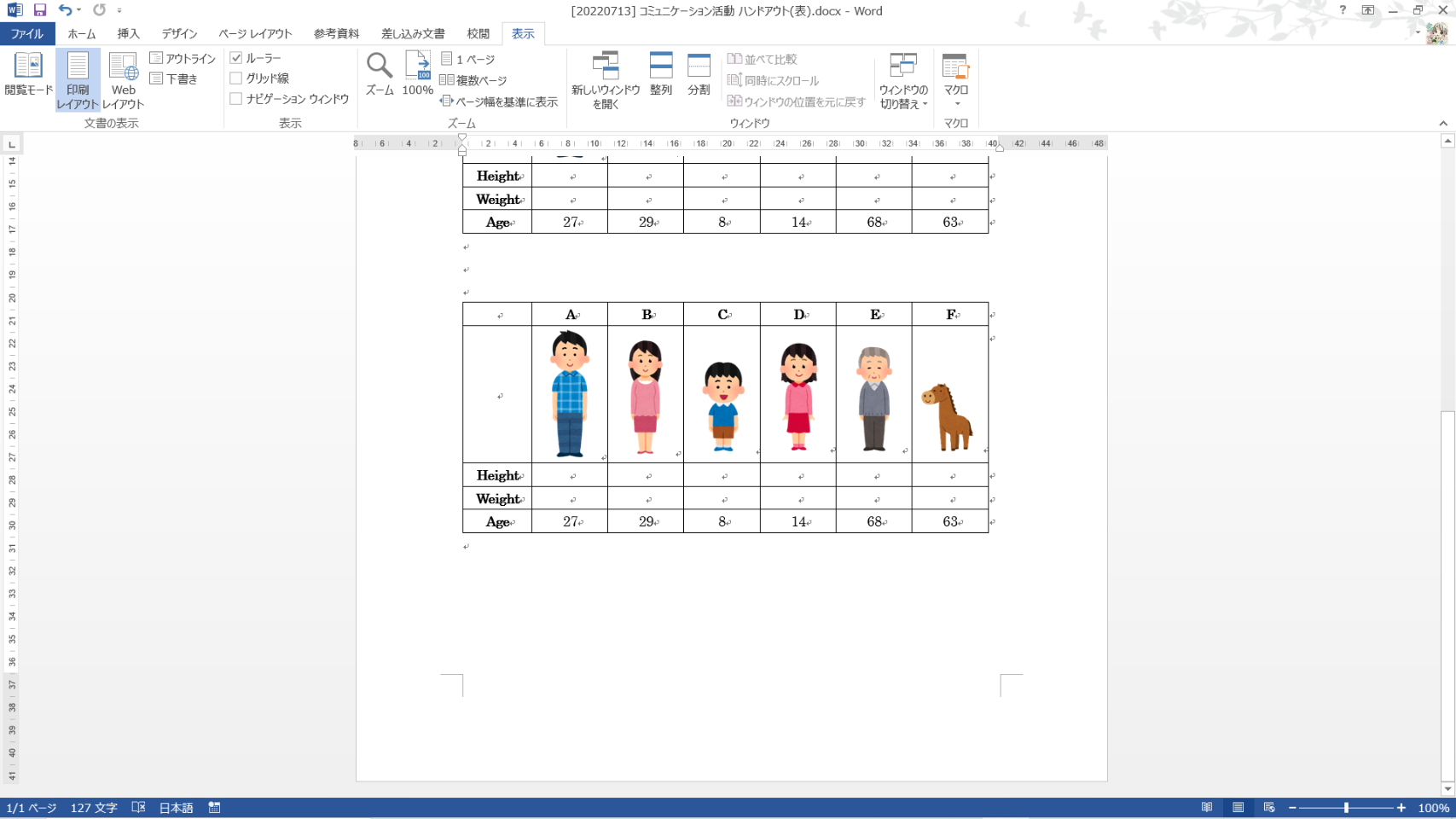Viewport: 1456px width, 819px height.
Task: Click the zoom slider in status bar
Action: (x=1346, y=808)
